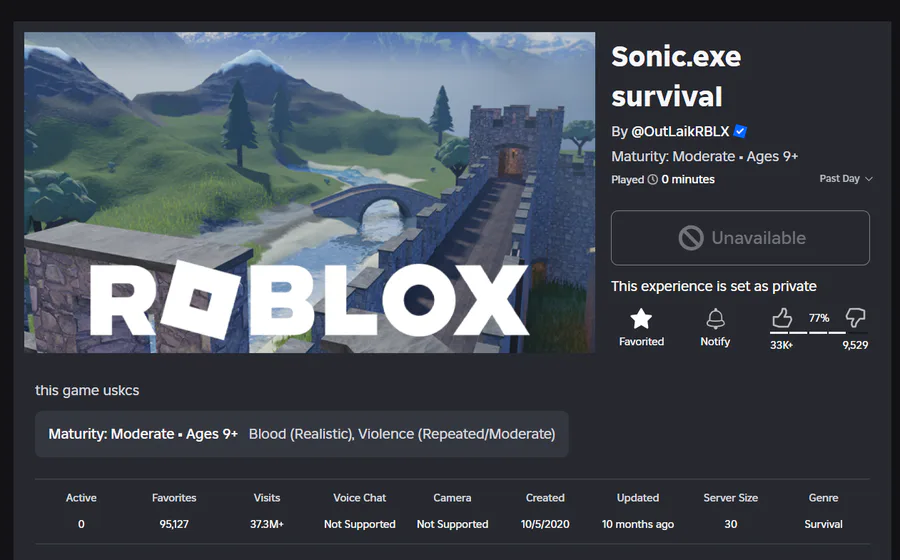Screen dimensions: 900x560
Task: Click the 'this game uskcs' description
Action: pyautogui.click(x=87, y=390)
